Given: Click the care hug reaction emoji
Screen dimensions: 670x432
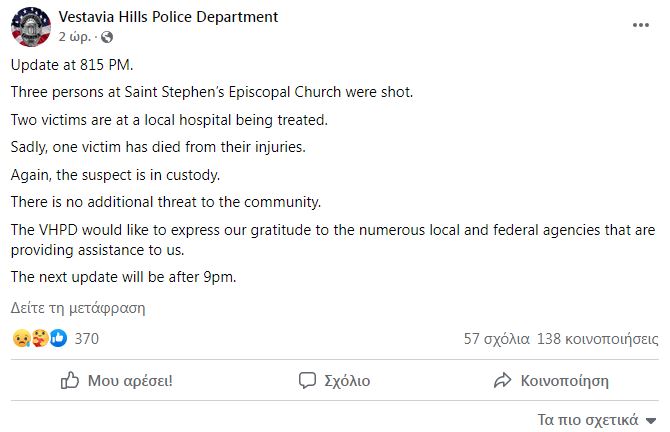Looking at the screenshot, I should [x=40, y=338].
